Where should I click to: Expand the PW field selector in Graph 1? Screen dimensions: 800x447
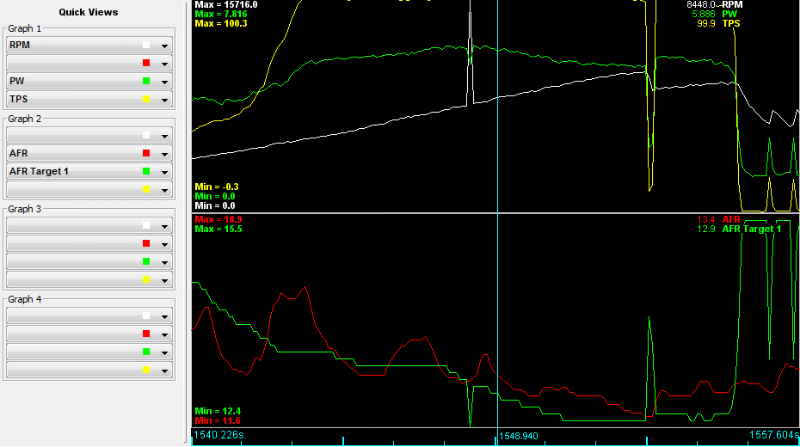coord(162,81)
